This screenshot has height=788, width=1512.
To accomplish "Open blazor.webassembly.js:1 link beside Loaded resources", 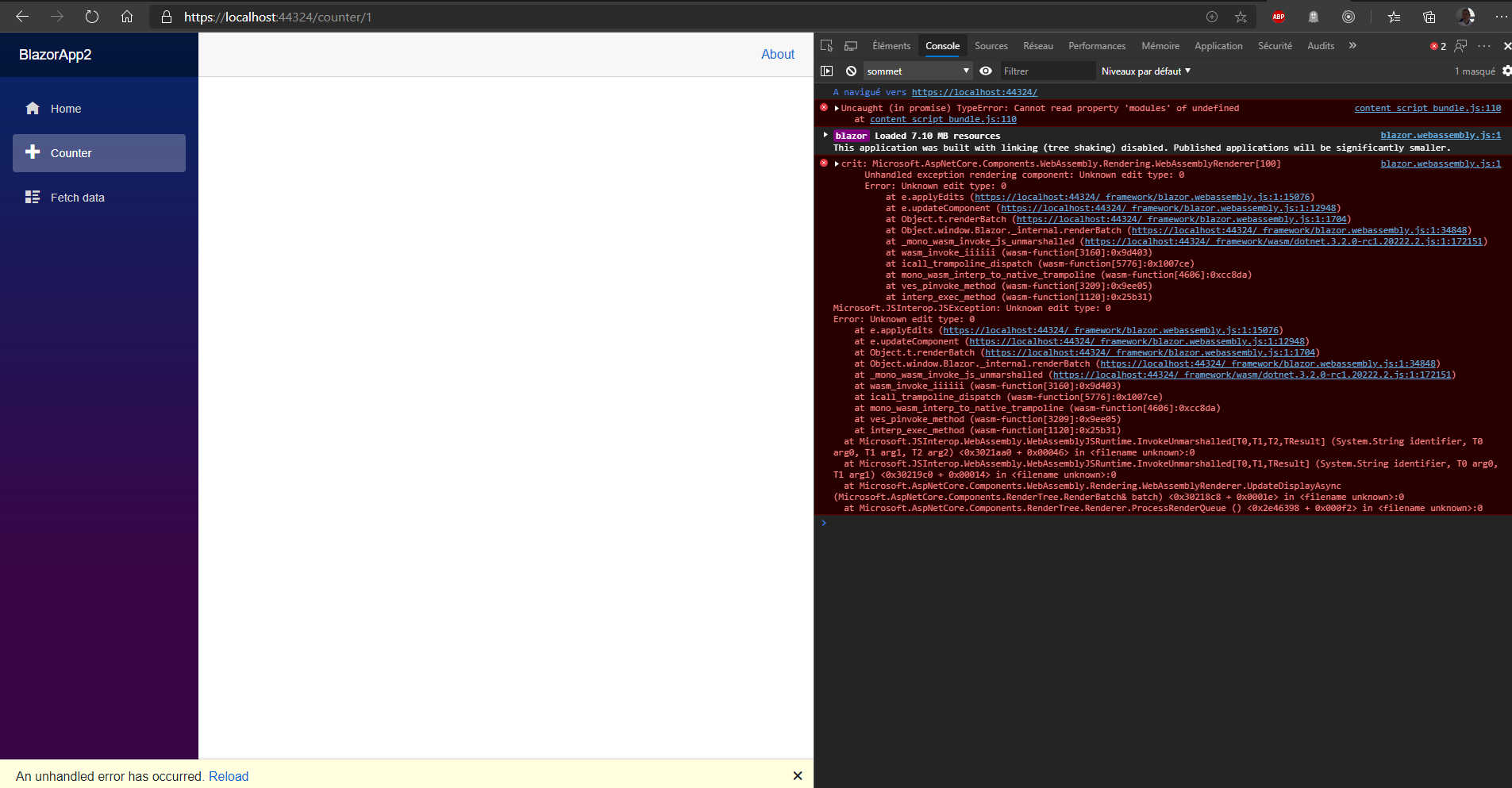I will click(x=1441, y=135).
